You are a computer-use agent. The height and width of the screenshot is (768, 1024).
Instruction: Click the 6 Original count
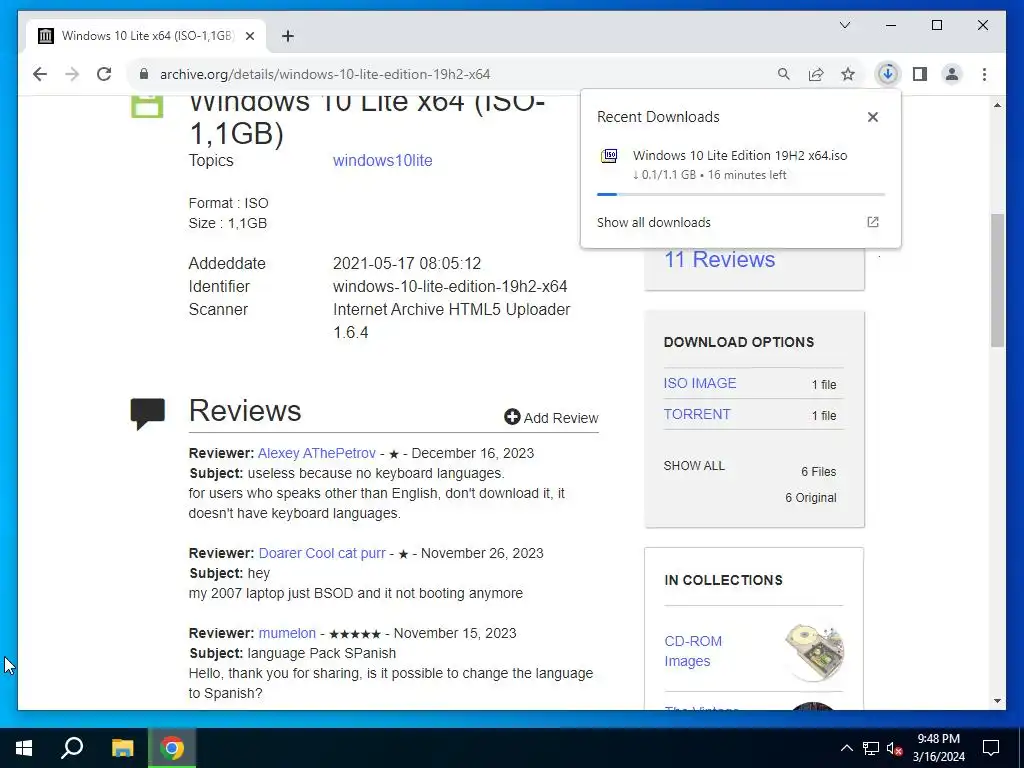click(810, 498)
